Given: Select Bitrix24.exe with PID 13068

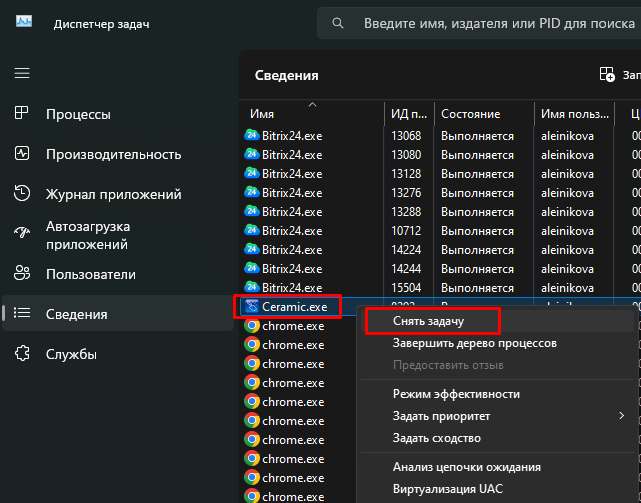Looking at the screenshot, I should point(292,136).
